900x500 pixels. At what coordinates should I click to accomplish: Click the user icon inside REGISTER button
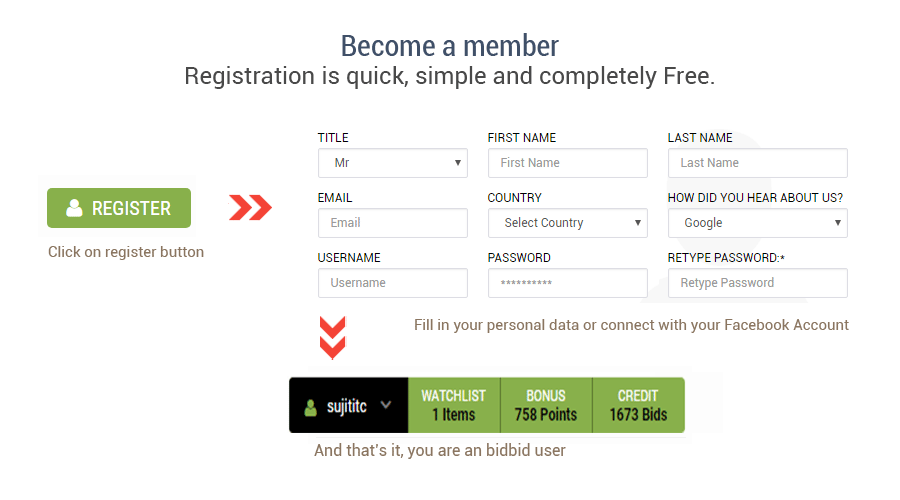[x=74, y=208]
